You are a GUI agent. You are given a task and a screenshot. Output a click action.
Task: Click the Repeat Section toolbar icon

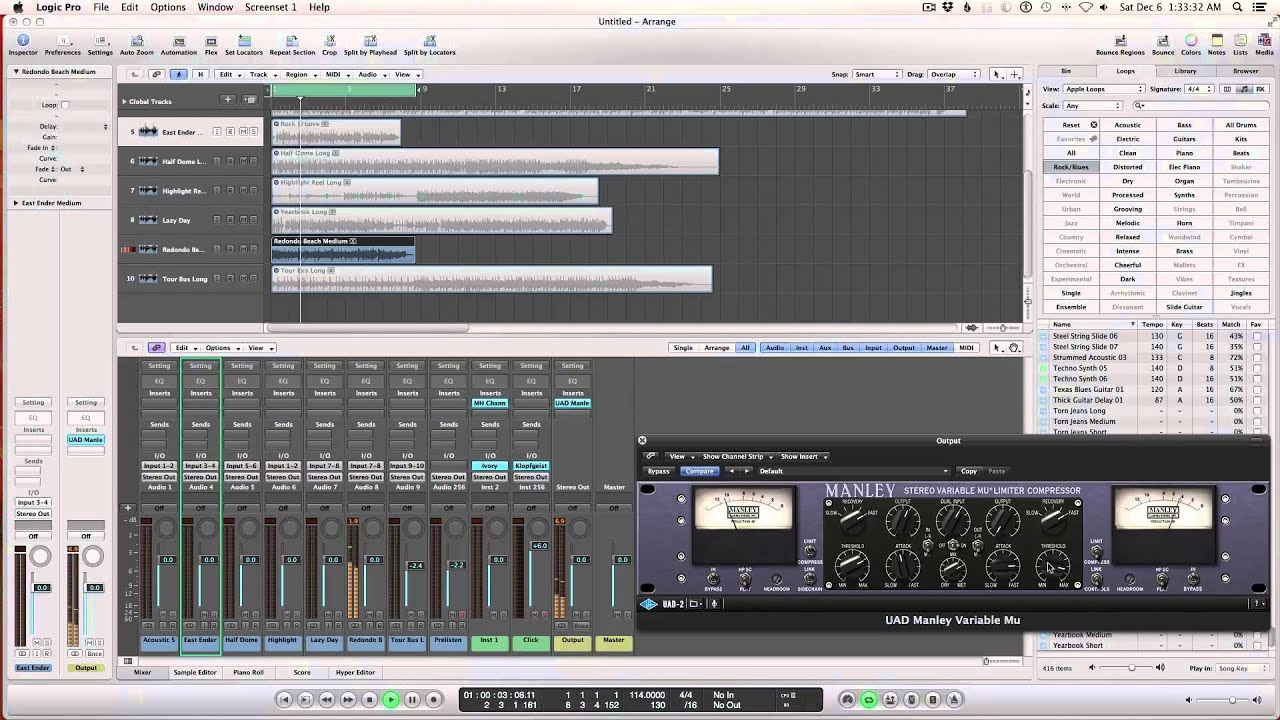point(292,45)
